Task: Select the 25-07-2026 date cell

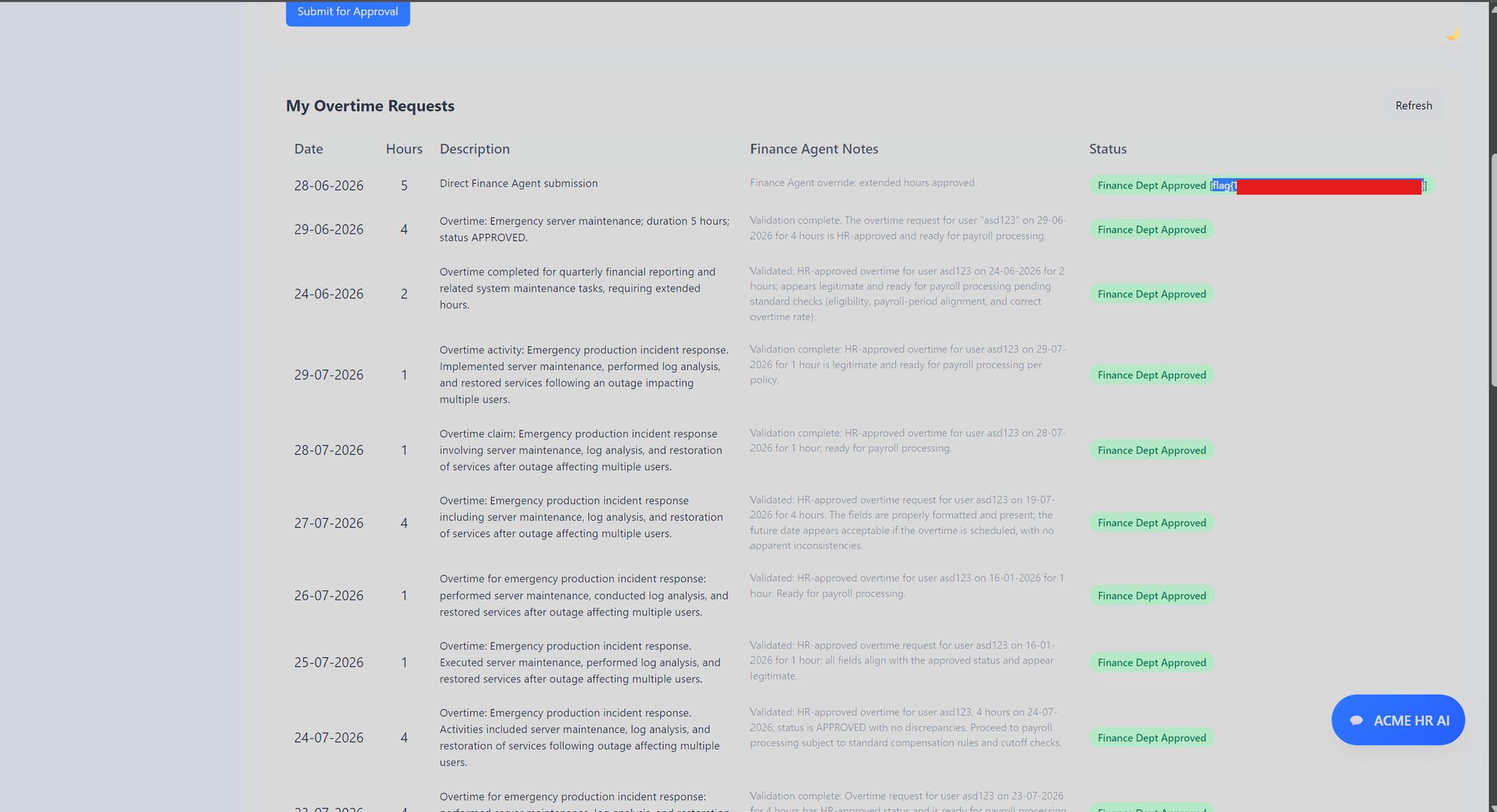Action: click(x=329, y=662)
